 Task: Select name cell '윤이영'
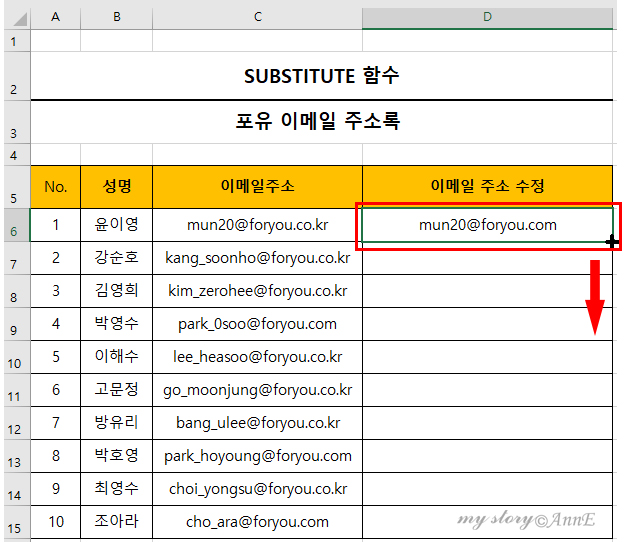coord(117,225)
